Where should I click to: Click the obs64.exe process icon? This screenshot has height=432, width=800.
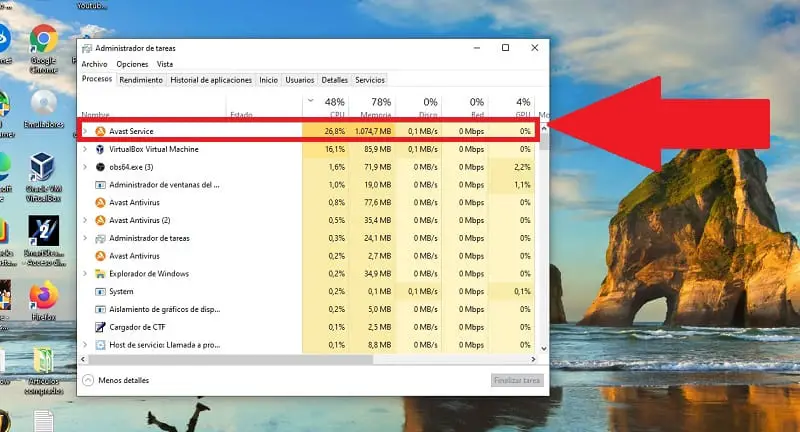point(101,167)
